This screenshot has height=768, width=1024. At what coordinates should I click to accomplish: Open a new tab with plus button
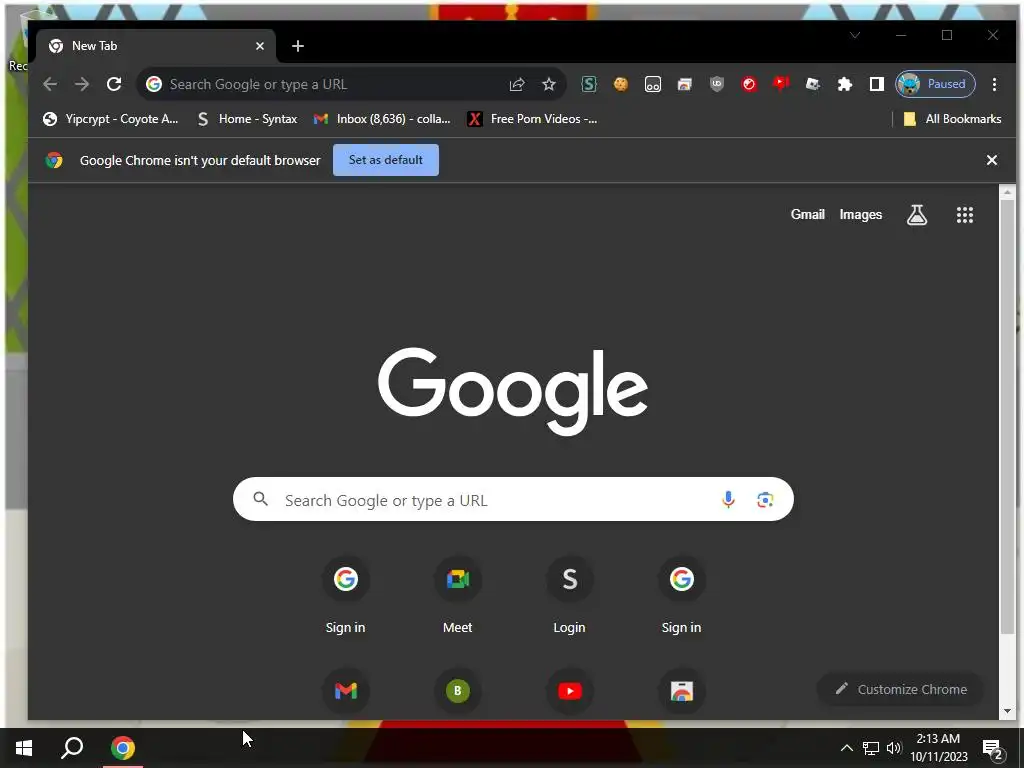click(x=298, y=46)
